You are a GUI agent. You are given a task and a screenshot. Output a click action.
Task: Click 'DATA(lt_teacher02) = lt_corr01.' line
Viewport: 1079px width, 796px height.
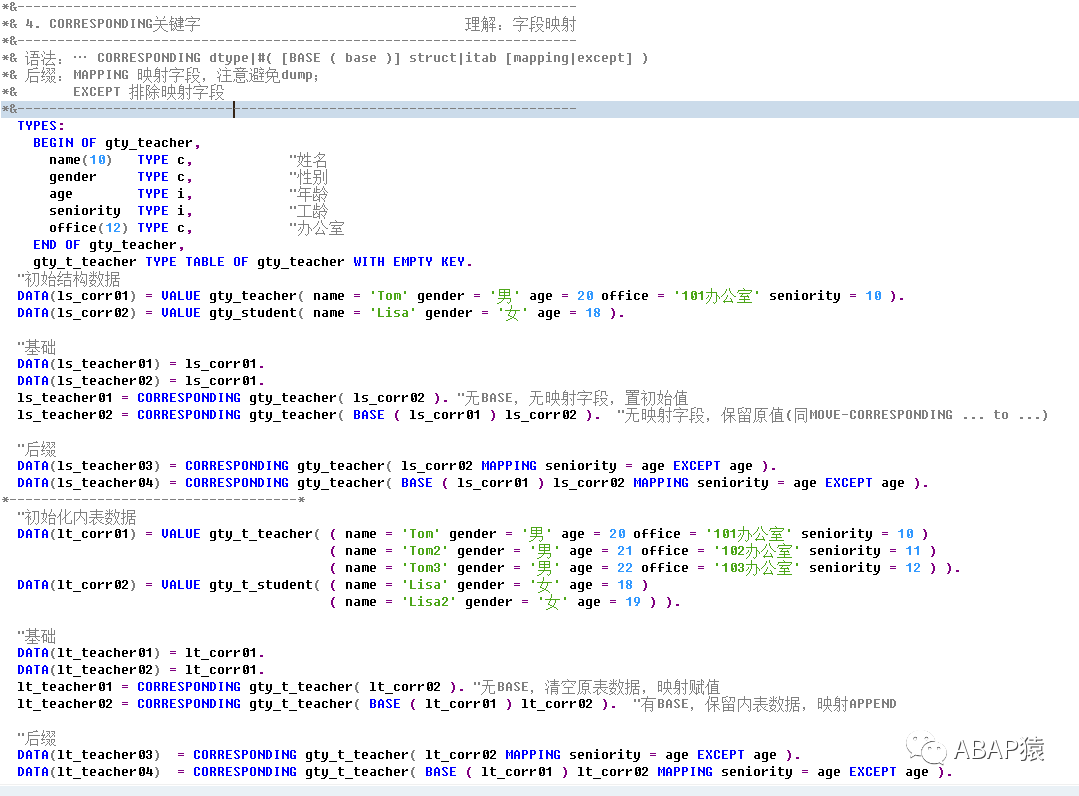click(x=141, y=670)
